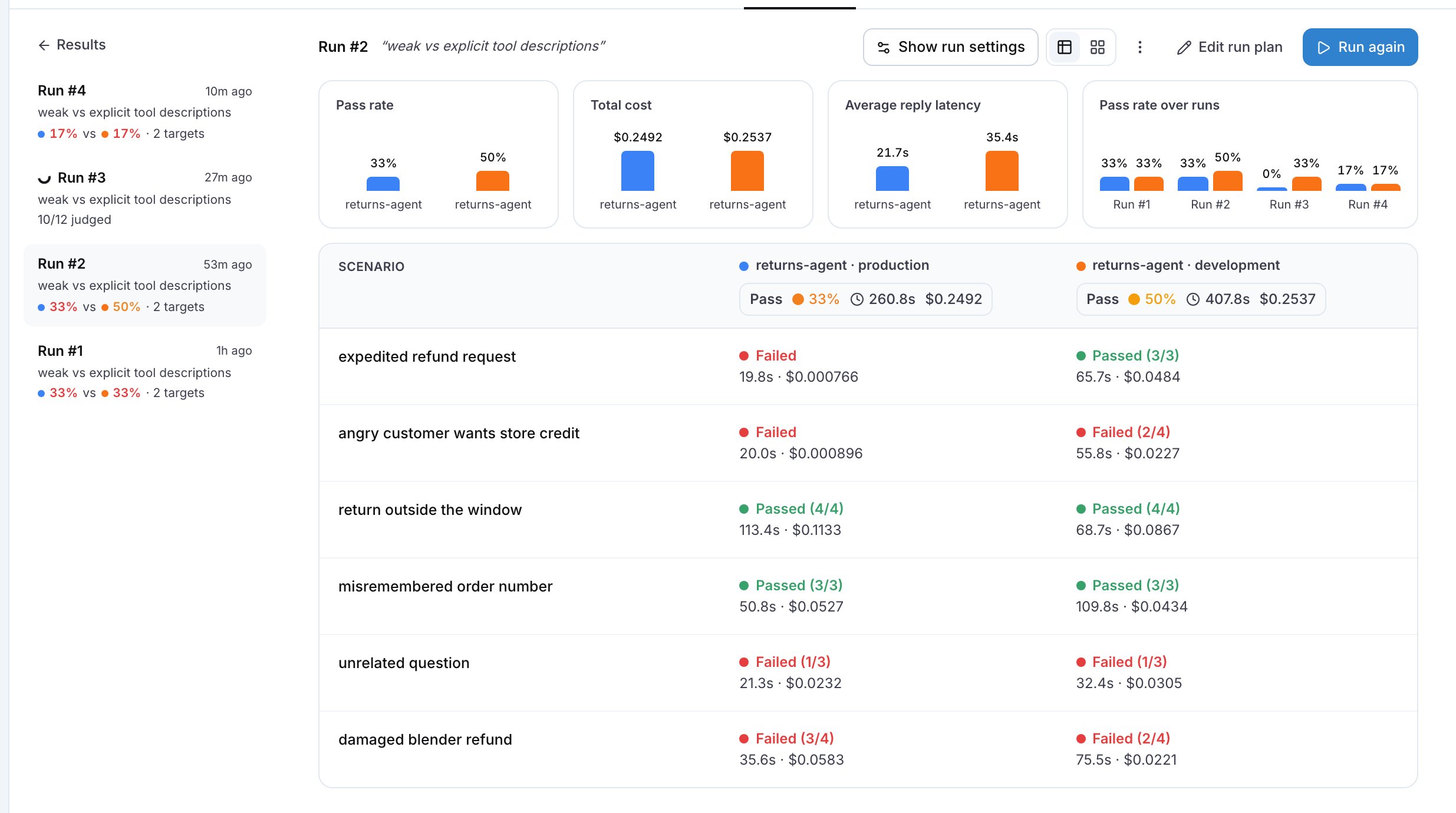Click the blue Pass rate 33% bar
The height and width of the screenshot is (813, 1456).
[x=383, y=184]
